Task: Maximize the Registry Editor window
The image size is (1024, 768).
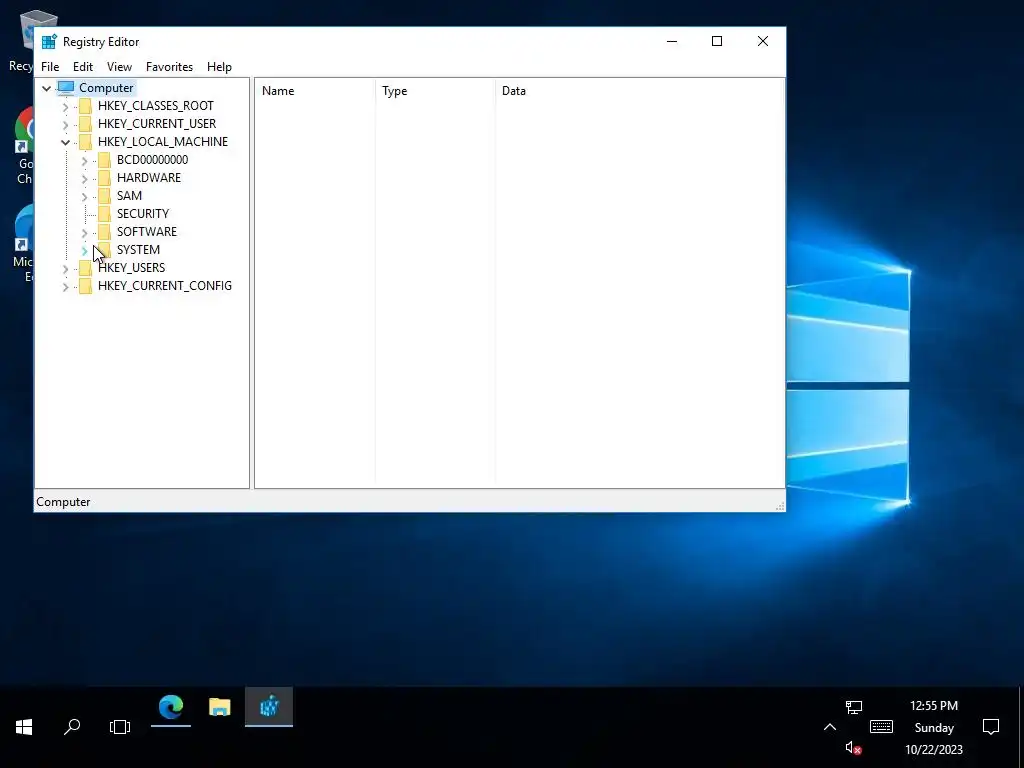Action: pos(717,41)
